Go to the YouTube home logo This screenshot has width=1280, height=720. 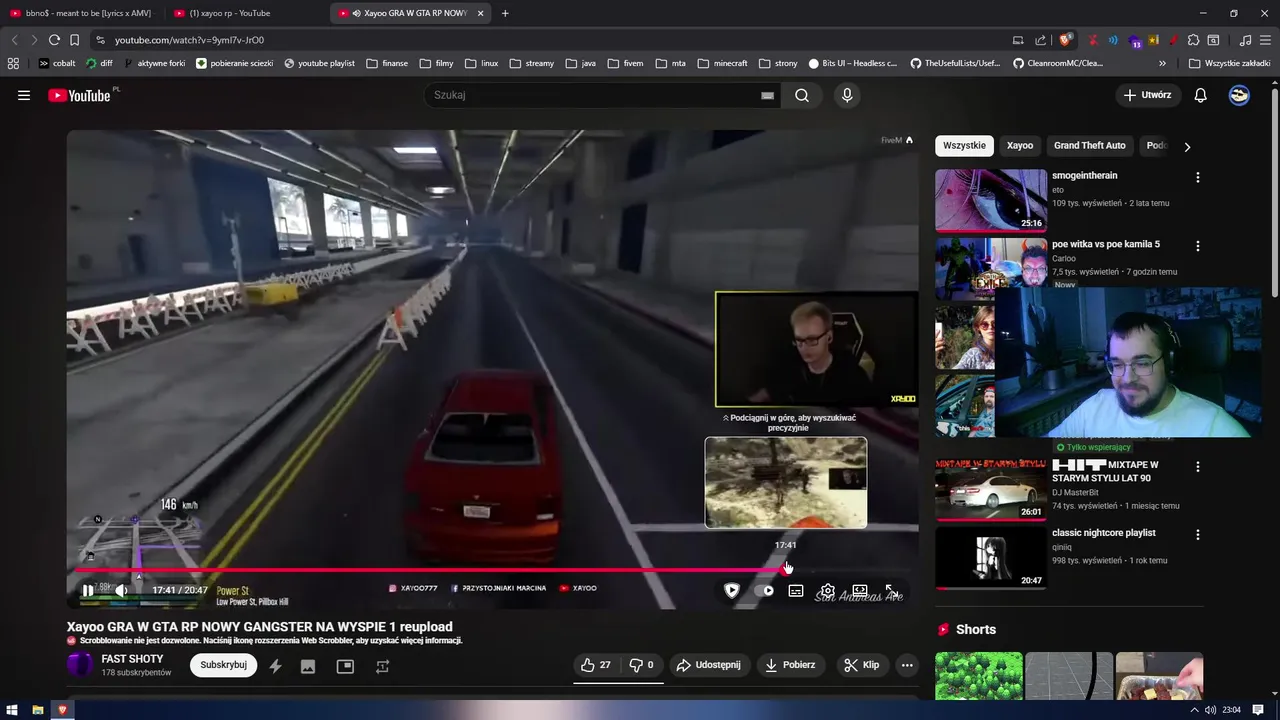80,95
